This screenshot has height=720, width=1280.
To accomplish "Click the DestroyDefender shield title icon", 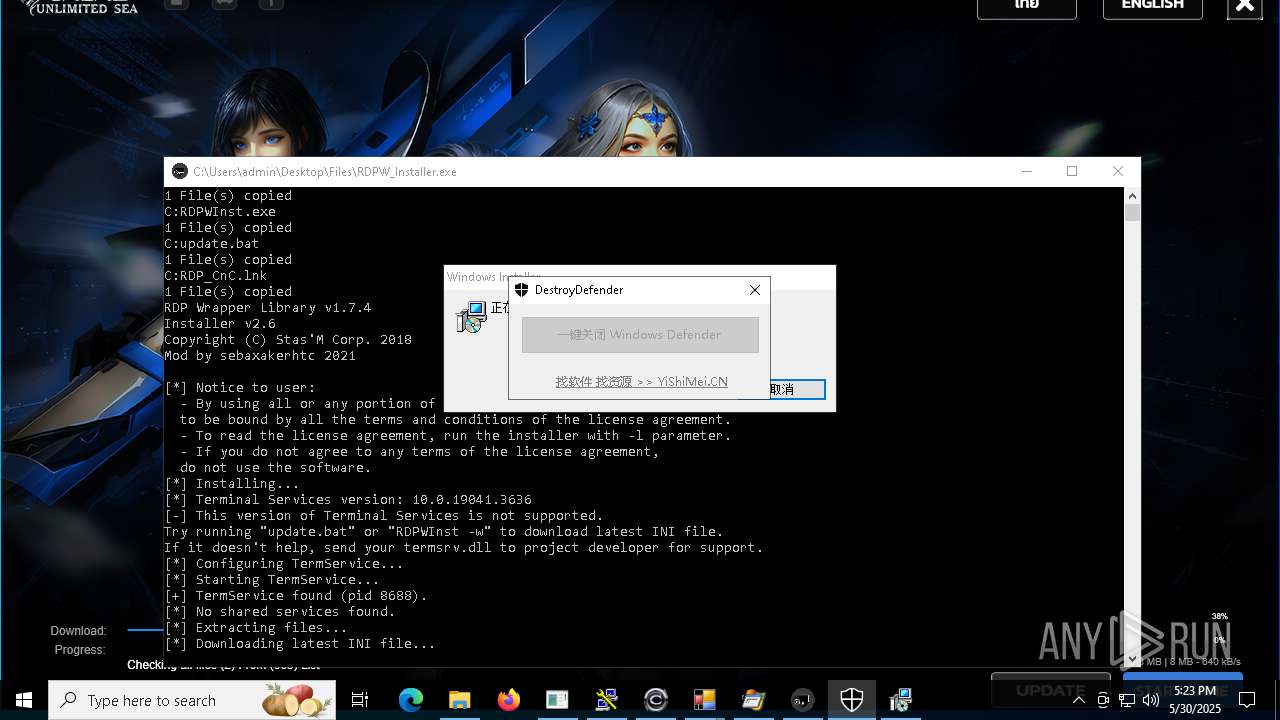I will click(x=521, y=290).
